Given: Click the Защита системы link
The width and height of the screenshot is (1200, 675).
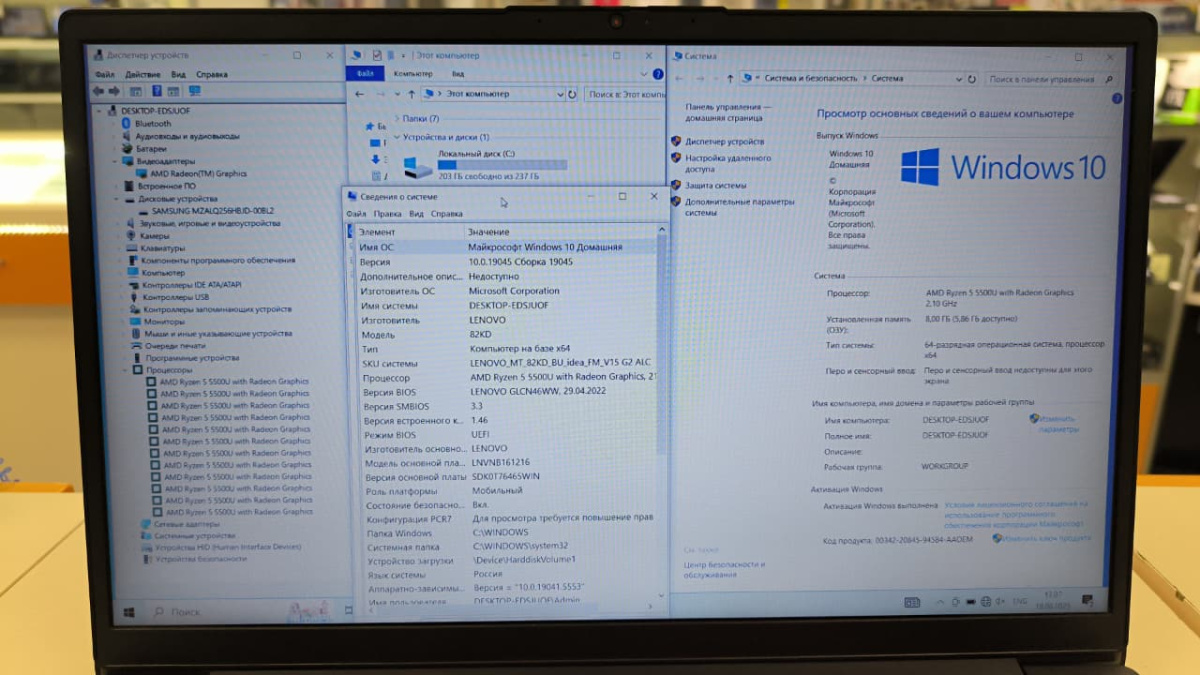Looking at the screenshot, I should tap(715, 185).
